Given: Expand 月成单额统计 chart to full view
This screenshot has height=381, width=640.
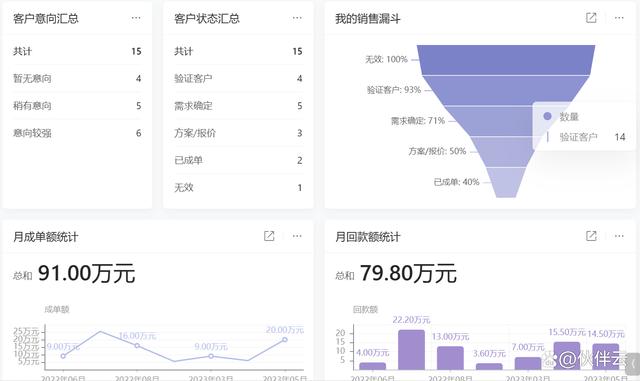Looking at the screenshot, I should [x=269, y=236].
